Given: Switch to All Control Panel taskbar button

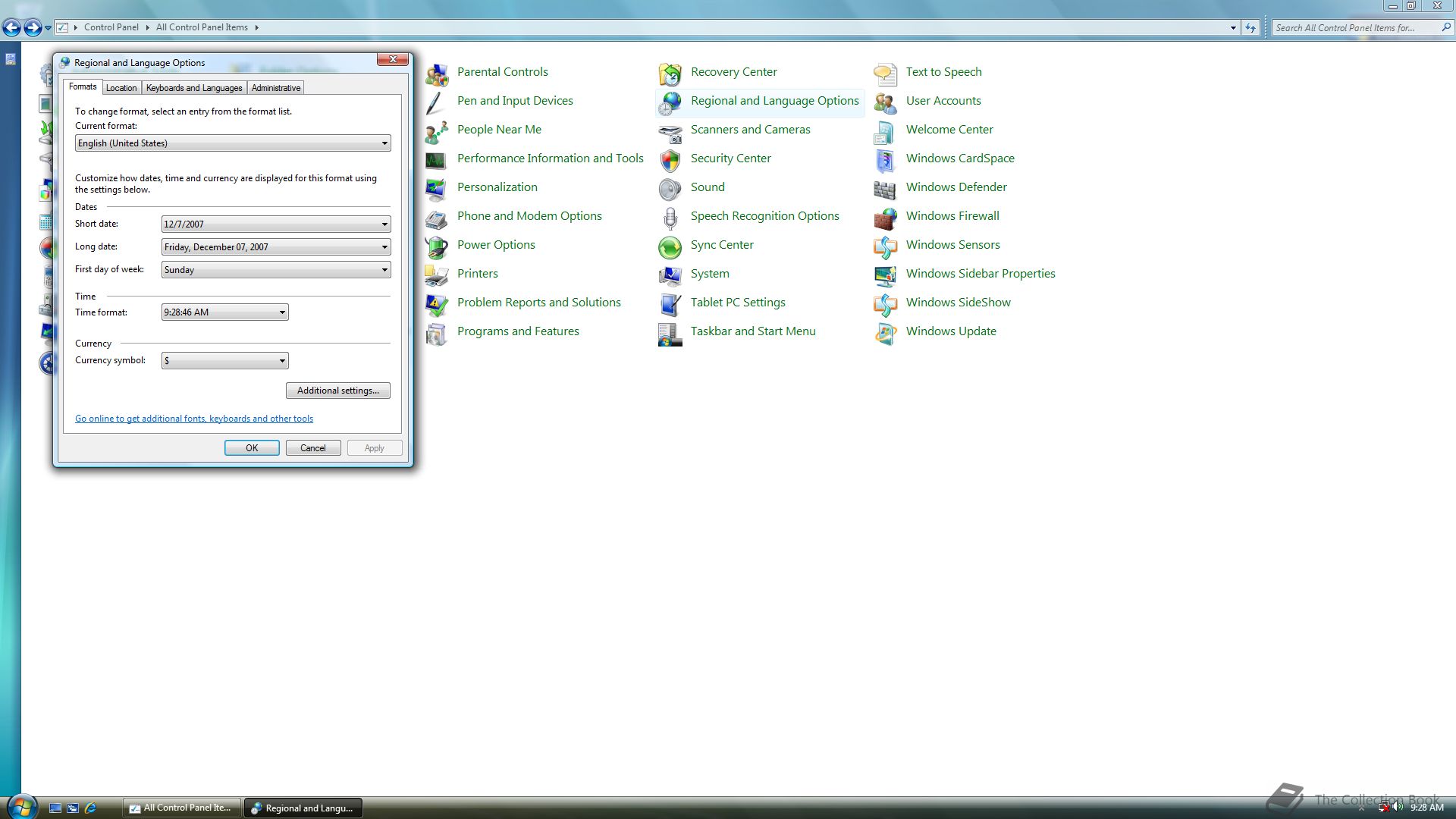Looking at the screenshot, I should (x=182, y=808).
